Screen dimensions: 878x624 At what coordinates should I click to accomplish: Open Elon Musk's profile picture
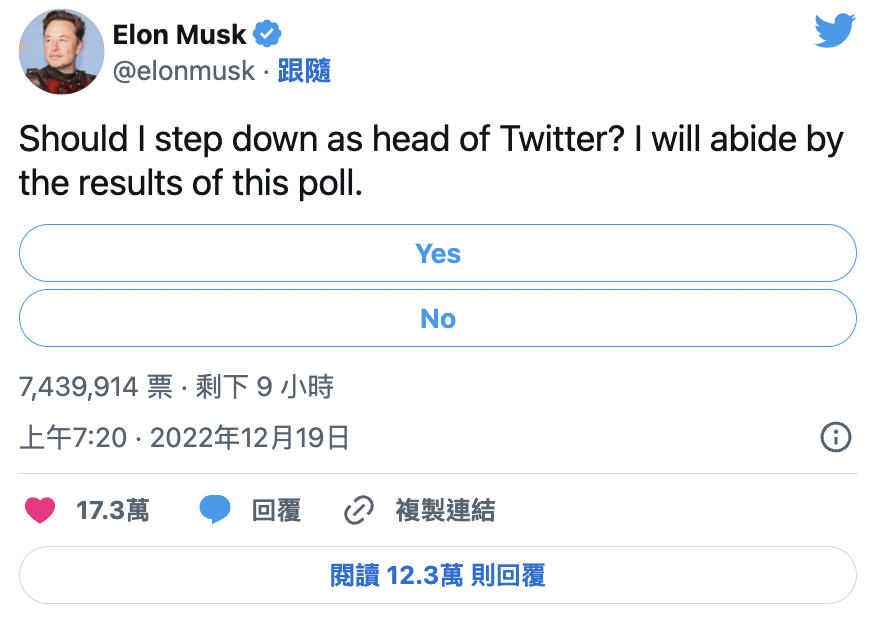[62, 52]
